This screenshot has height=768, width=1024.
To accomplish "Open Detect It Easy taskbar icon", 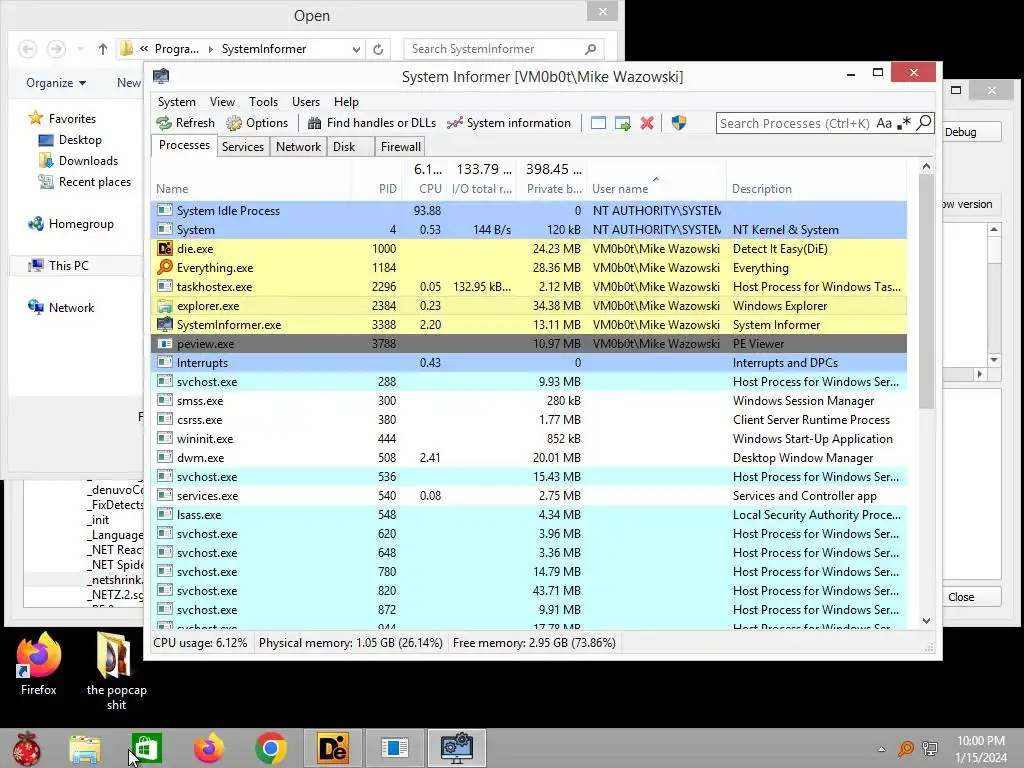I will tap(332, 748).
